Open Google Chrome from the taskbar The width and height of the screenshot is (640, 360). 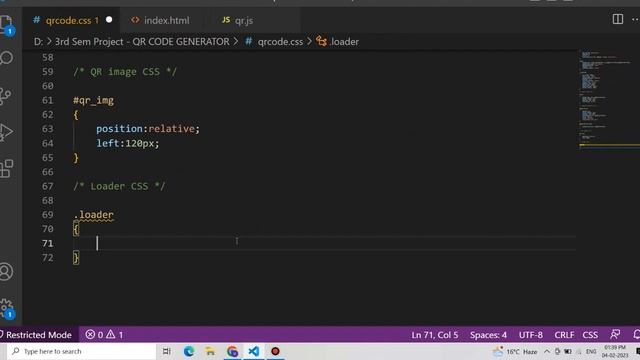[x=232, y=351]
